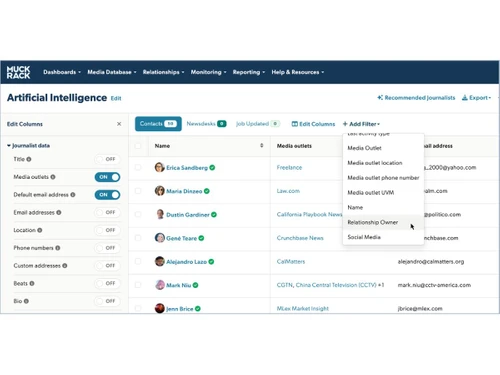Click info icon next to Bio
Image resolution: width=500 pixels, height=375 pixels.
click(x=26, y=301)
